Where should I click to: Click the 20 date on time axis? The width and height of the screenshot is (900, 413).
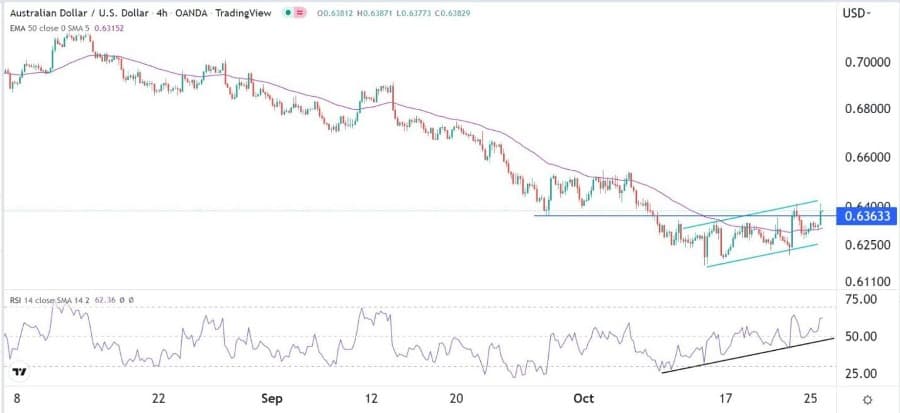[457, 399]
